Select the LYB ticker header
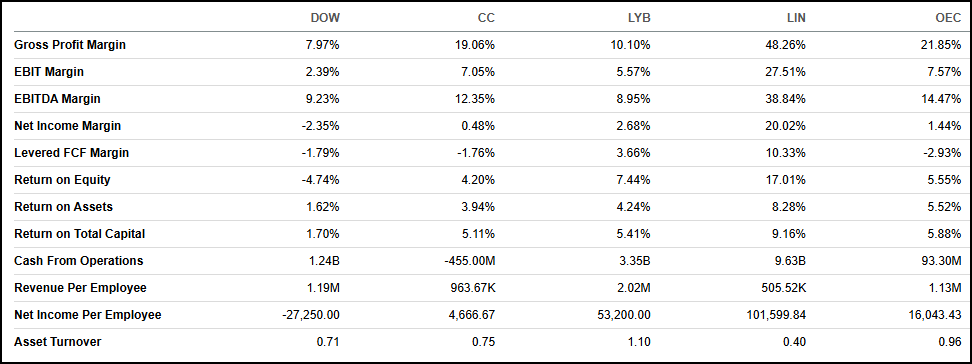Image resolution: width=972 pixels, height=364 pixels. click(639, 18)
